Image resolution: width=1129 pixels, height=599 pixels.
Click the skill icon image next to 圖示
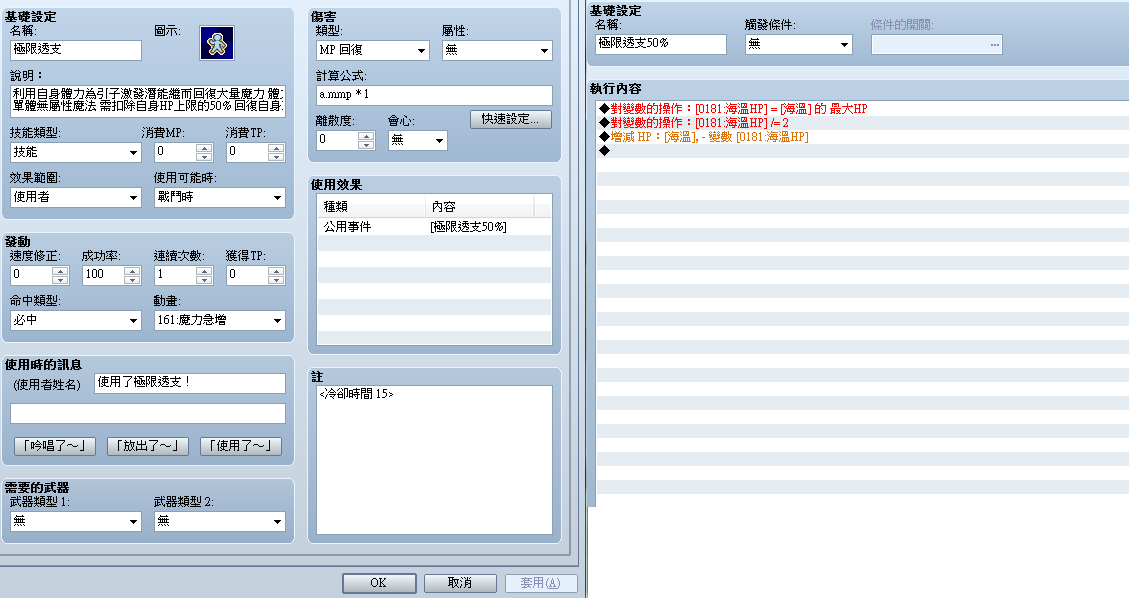coord(217,44)
